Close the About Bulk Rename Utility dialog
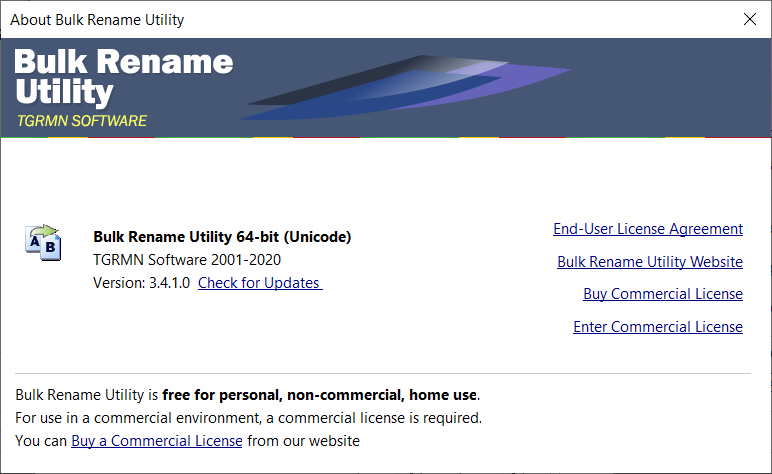Screen dimensions: 772x474 pos(749,19)
